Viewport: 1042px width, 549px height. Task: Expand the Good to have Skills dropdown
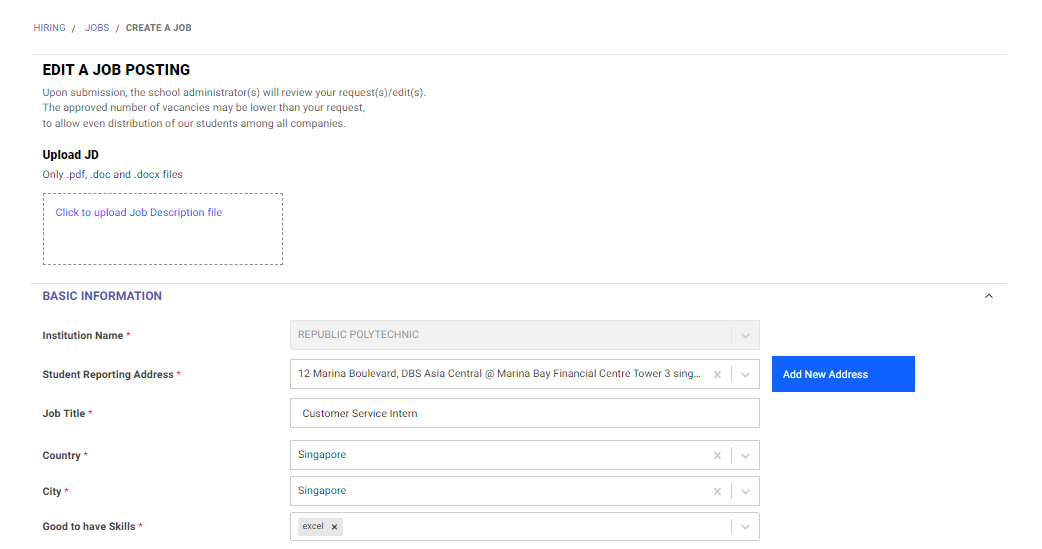click(x=745, y=526)
